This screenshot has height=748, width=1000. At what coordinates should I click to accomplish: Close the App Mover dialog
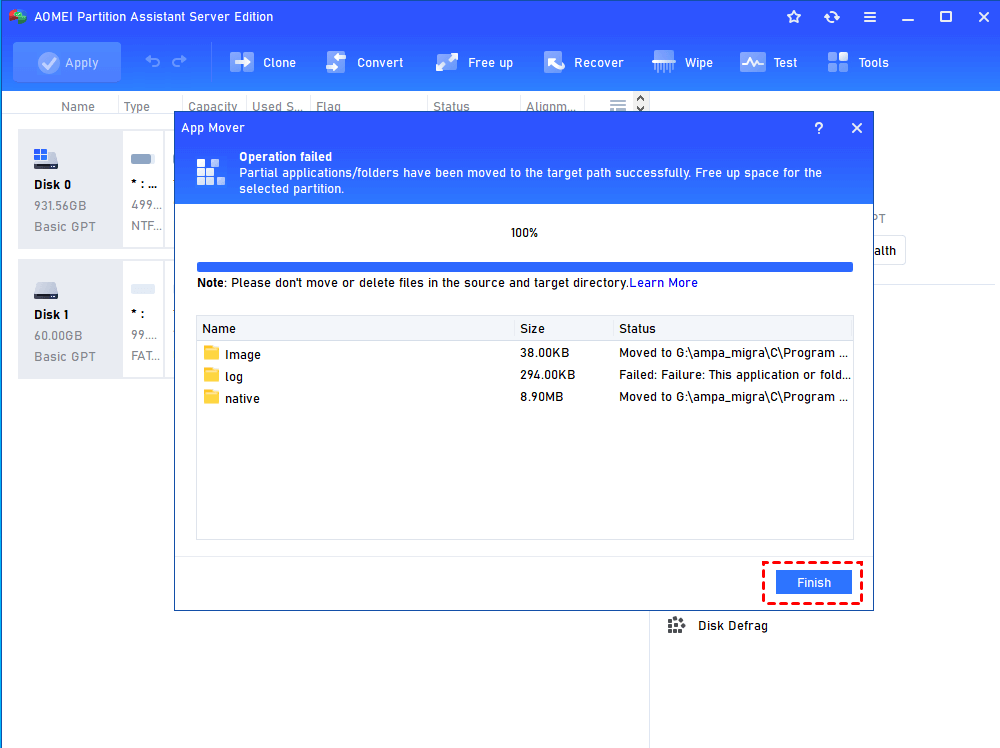(x=857, y=128)
